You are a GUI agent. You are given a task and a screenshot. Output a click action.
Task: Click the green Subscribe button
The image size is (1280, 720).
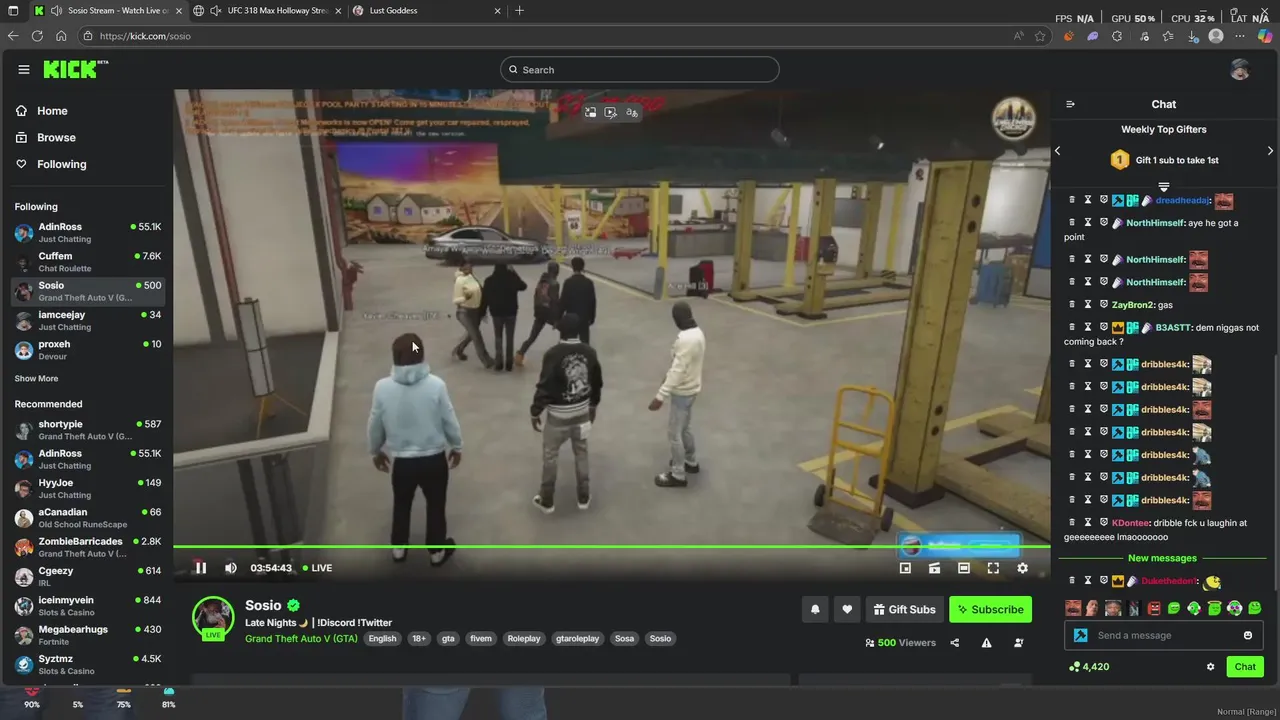tap(990, 609)
